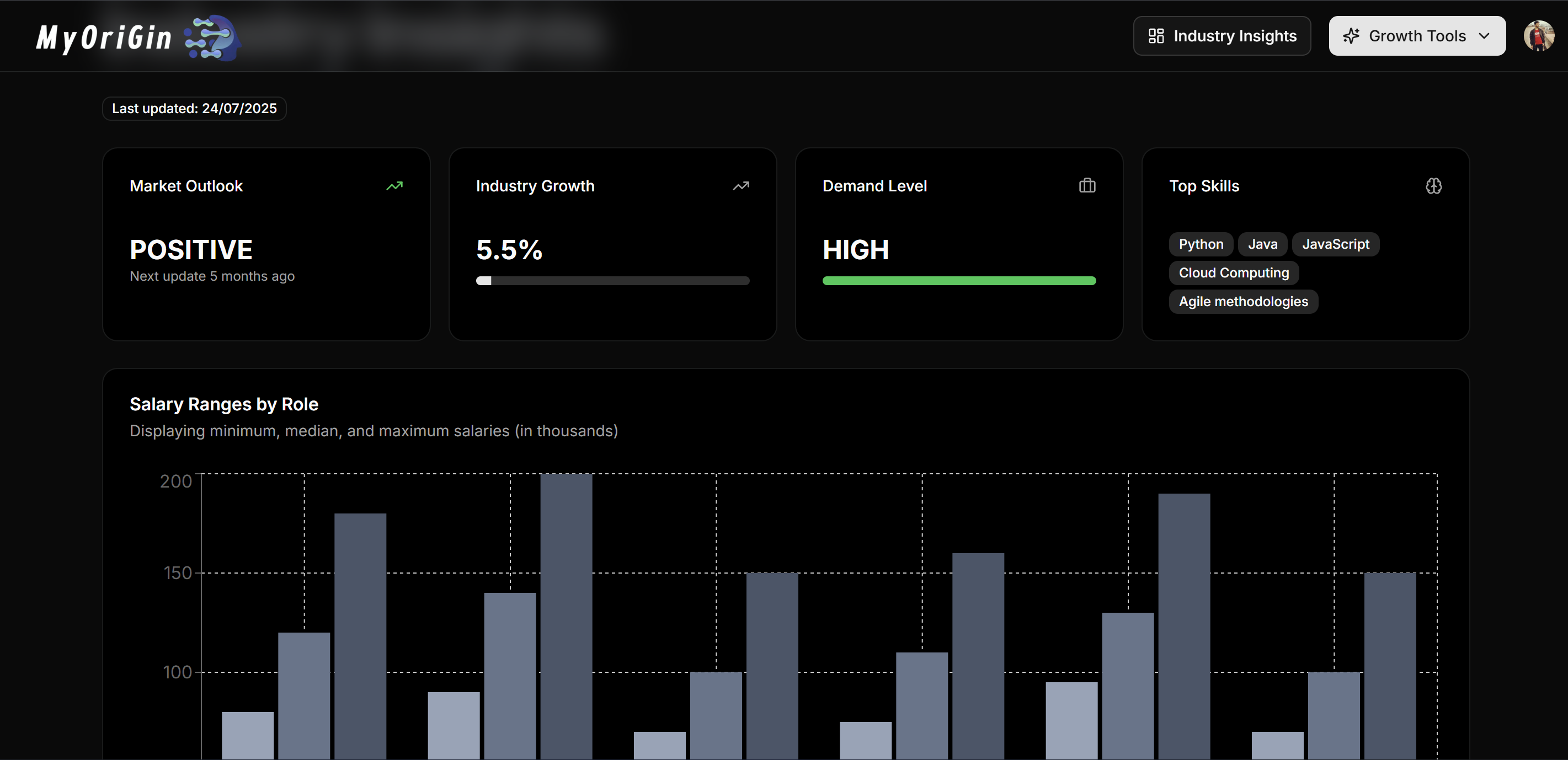Click the brain icon in Top Skills
The image size is (1568, 760).
pyautogui.click(x=1433, y=186)
